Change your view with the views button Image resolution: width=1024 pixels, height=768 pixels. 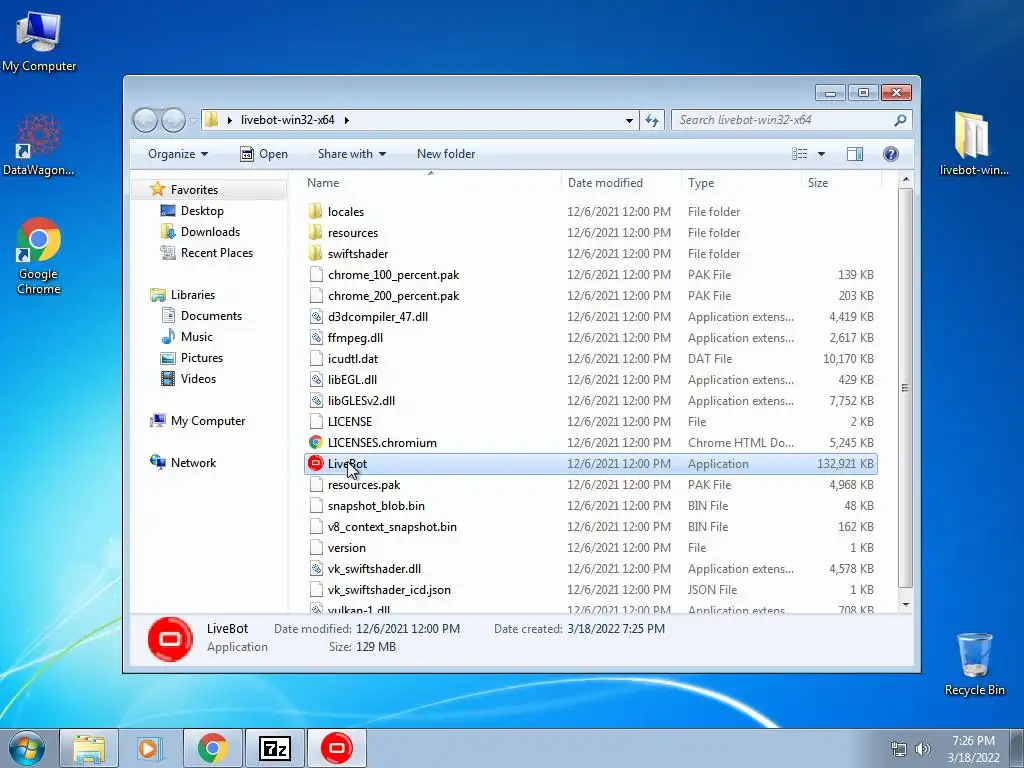tap(800, 153)
